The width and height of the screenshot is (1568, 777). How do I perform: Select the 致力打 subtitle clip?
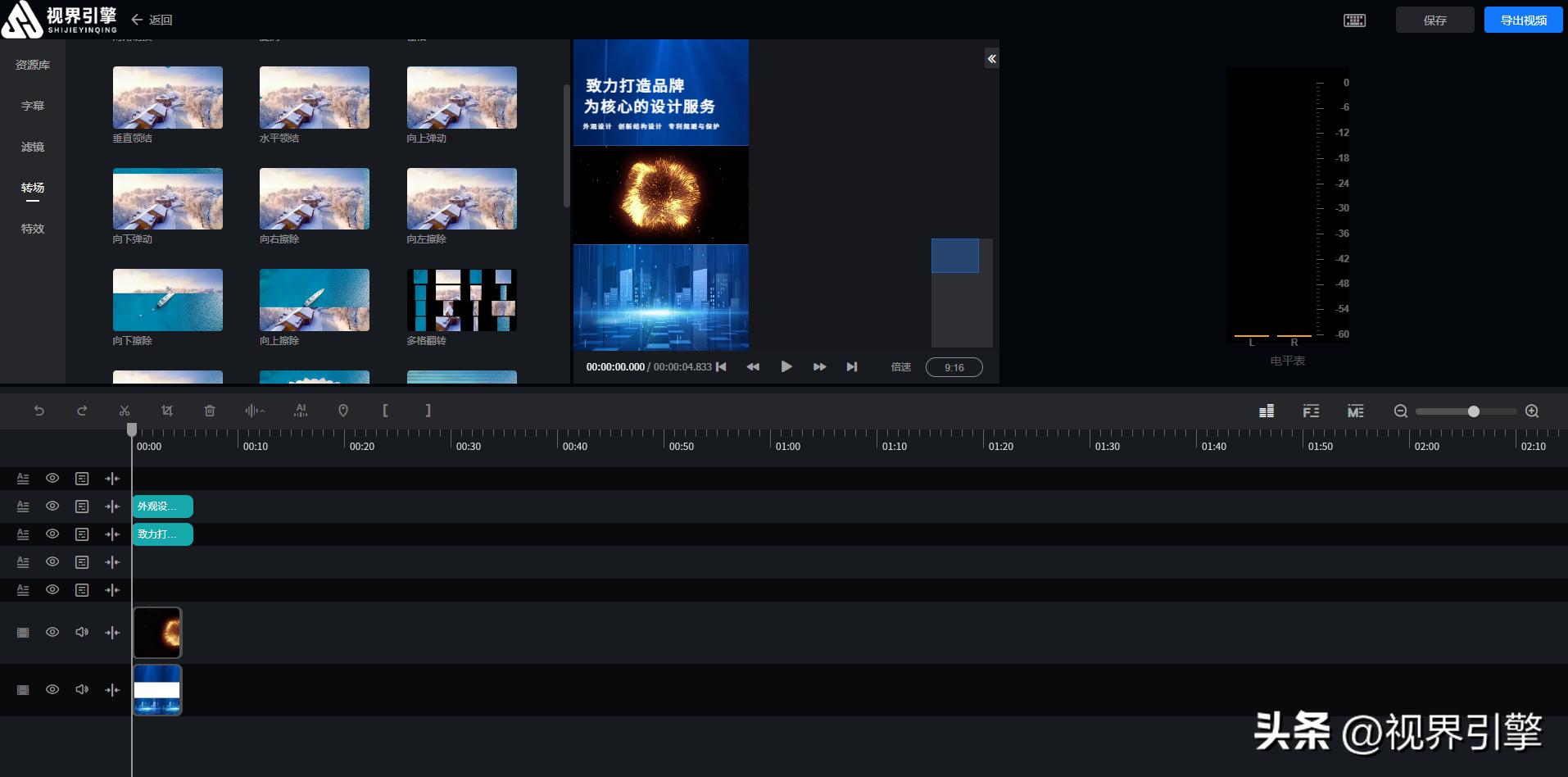[163, 534]
